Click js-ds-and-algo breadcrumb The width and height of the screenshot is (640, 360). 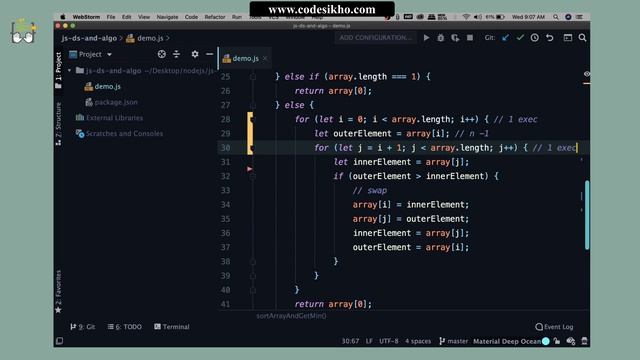[x=89, y=38]
